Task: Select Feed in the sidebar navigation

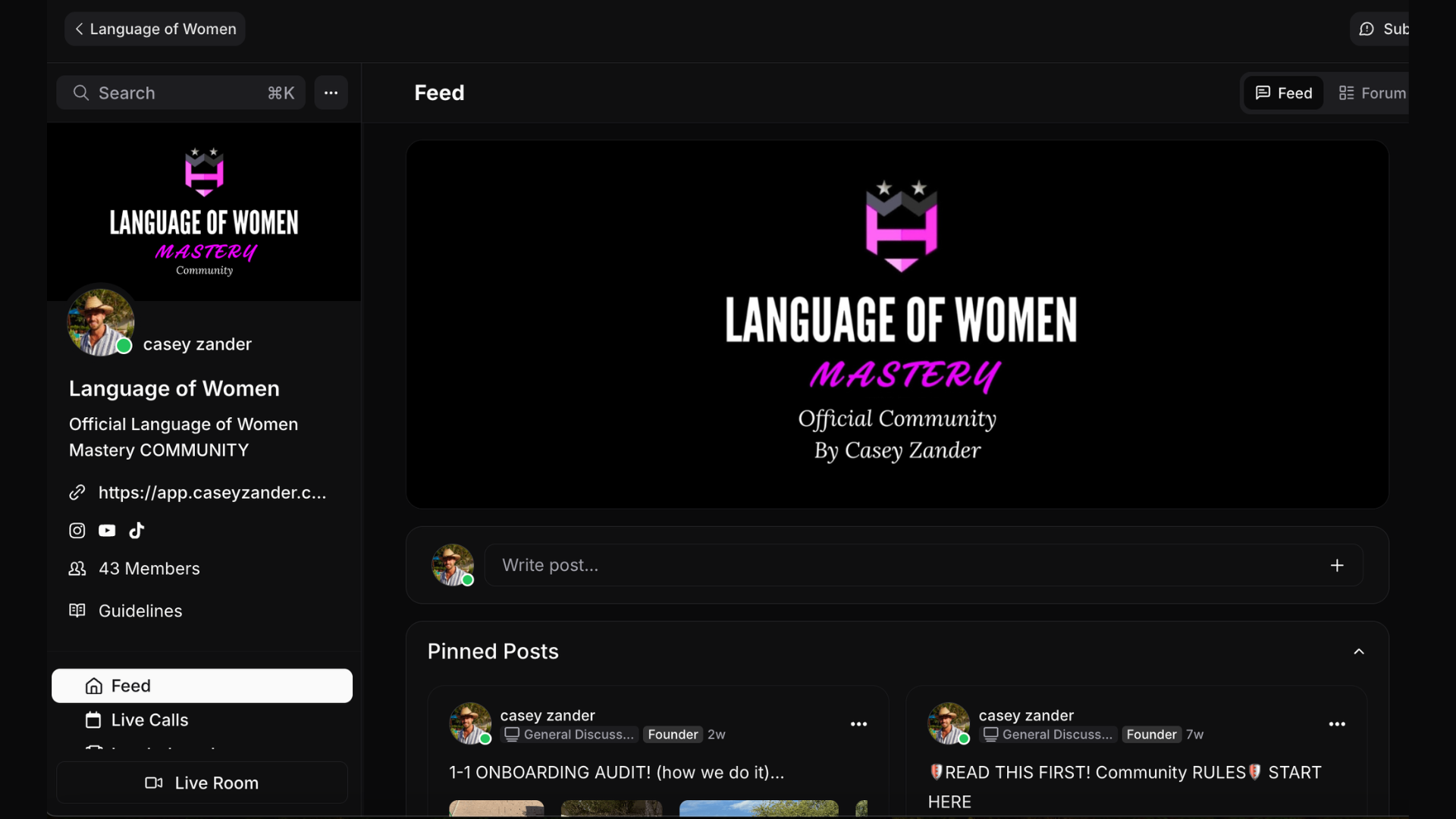Action: 202,686
